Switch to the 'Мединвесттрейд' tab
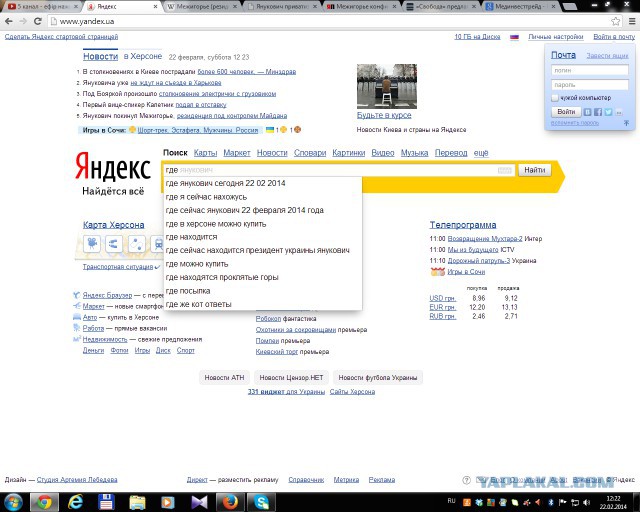This screenshot has height=512, width=640. [520, 7]
